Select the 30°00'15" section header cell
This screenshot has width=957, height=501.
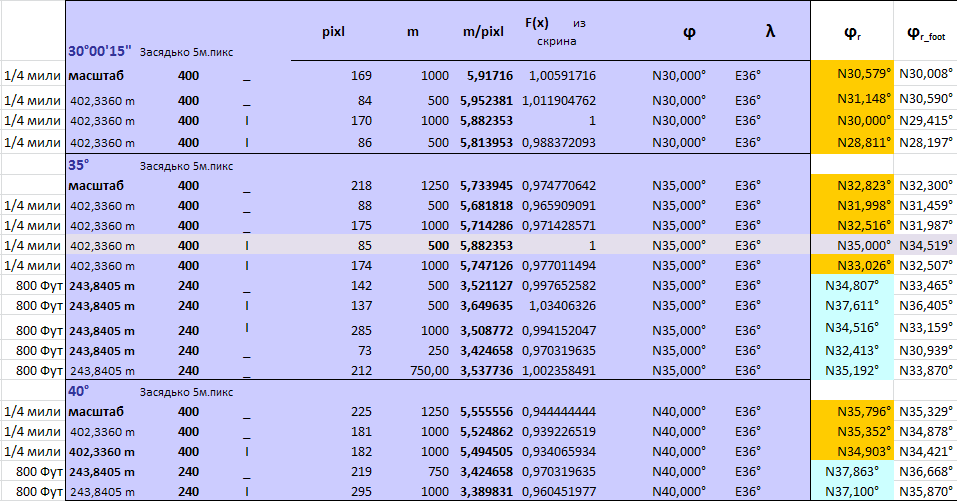click(100, 51)
